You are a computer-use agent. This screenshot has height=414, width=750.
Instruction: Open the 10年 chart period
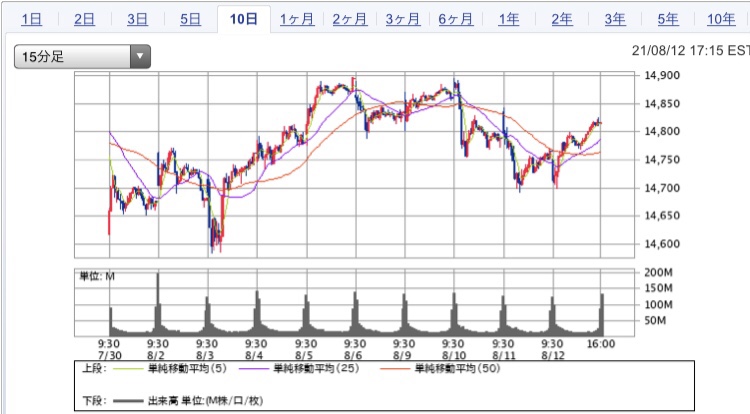point(721,19)
